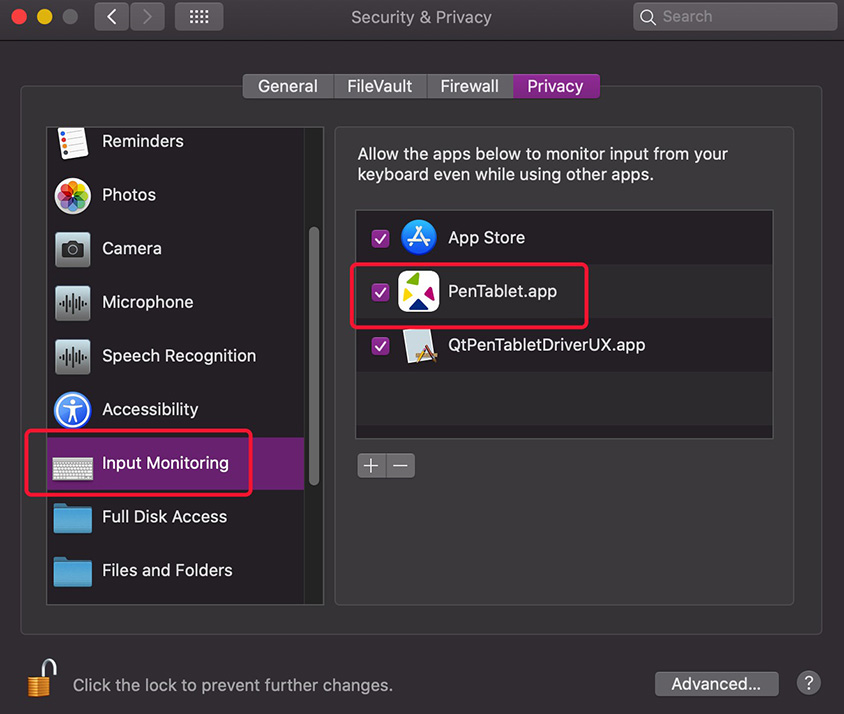The width and height of the screenshot is (844, 714).
Task: Select the Files and Folders label
Action: coord(167,570)
